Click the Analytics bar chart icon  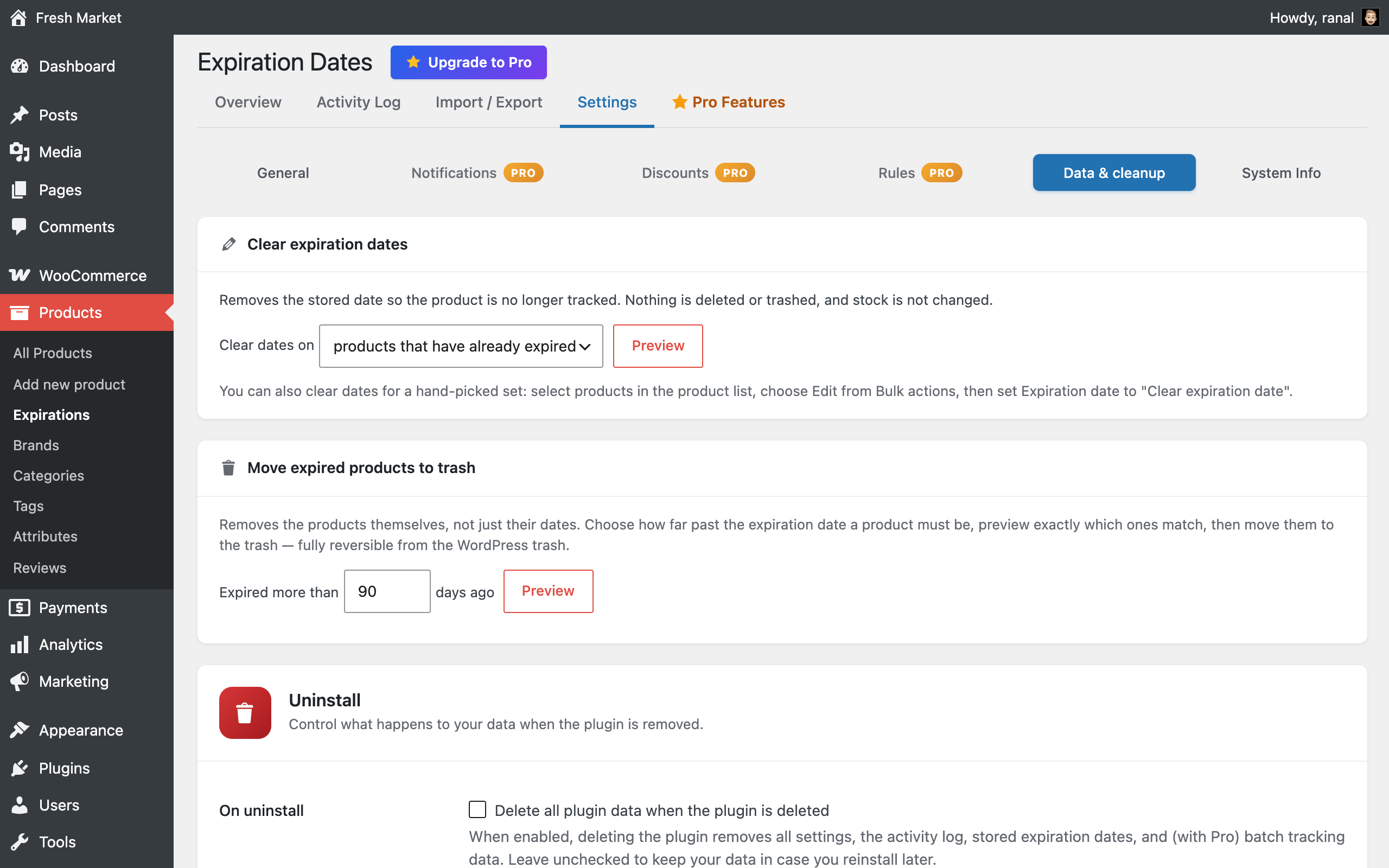pos(20,644)
